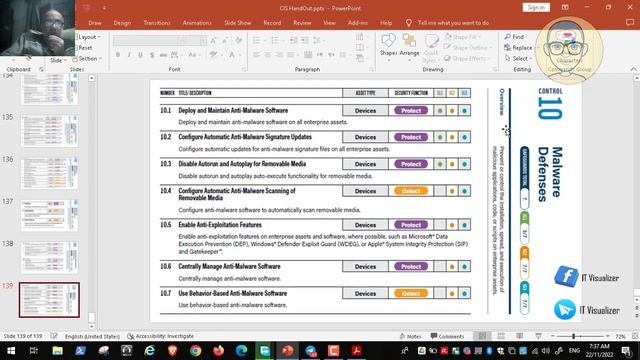Collapse the ribbon chevron
This screenshot has height=360, width=640.
point(633,69)
